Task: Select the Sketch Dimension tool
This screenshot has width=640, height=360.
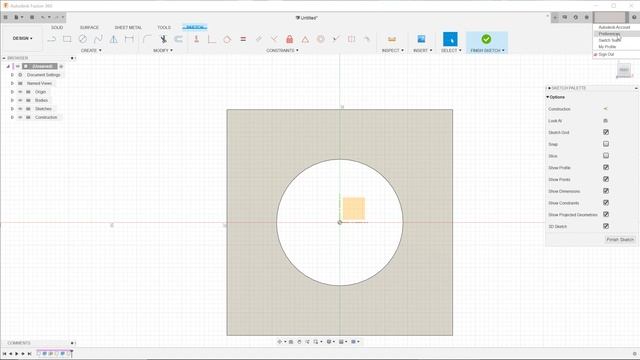Action: point(129,39)
